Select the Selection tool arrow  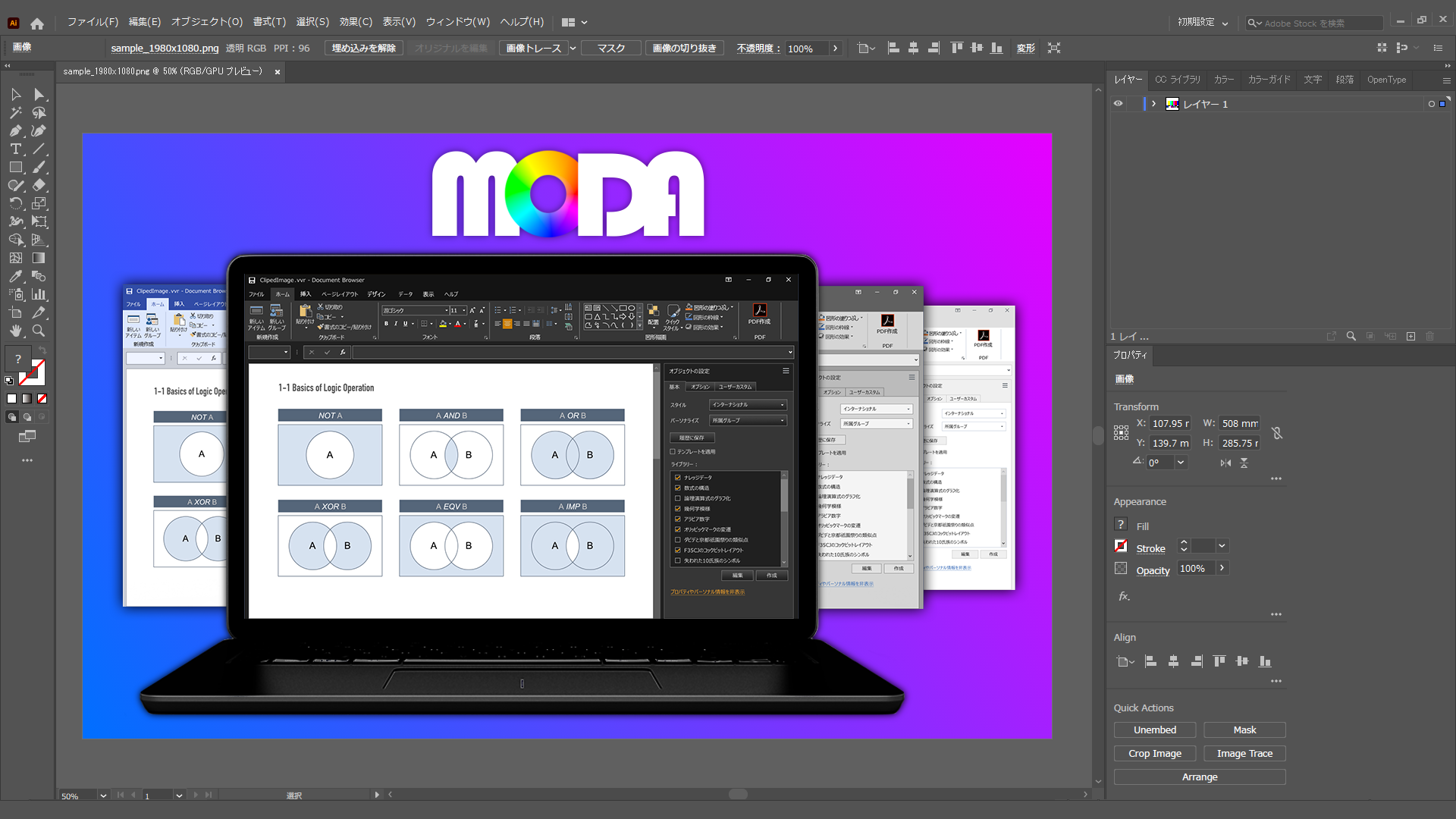16,95
